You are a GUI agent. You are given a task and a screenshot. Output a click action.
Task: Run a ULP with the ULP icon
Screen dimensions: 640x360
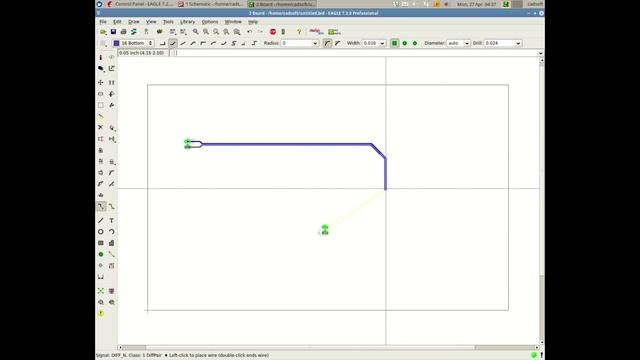(x=183, y=32)
